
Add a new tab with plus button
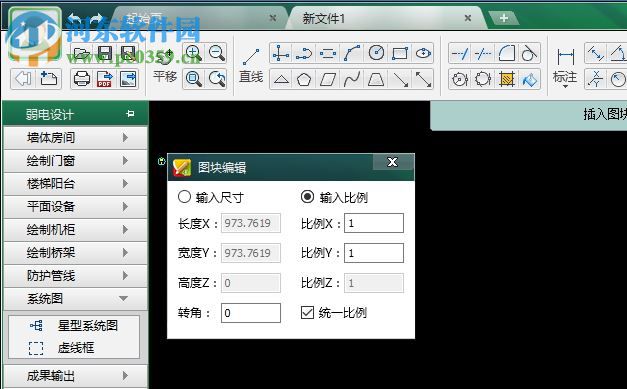click(x=504, y=18)
